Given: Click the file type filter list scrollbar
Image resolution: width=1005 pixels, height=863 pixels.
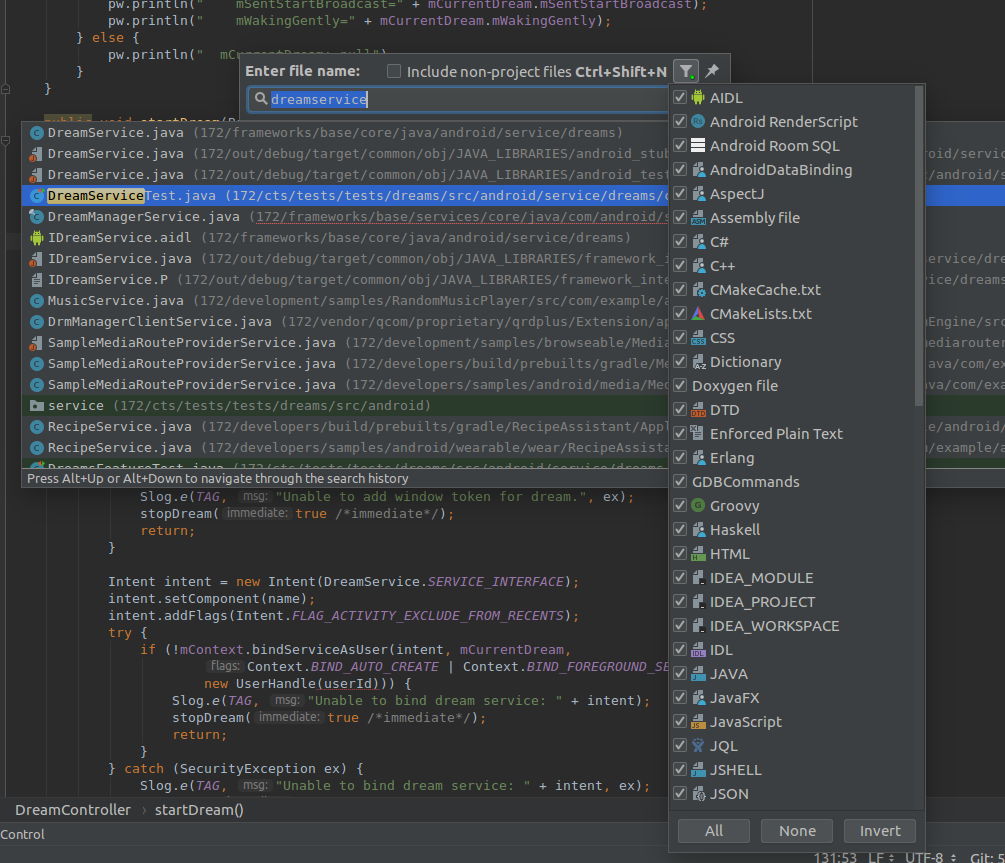Looking at the screenshot, I should point(918,247).
